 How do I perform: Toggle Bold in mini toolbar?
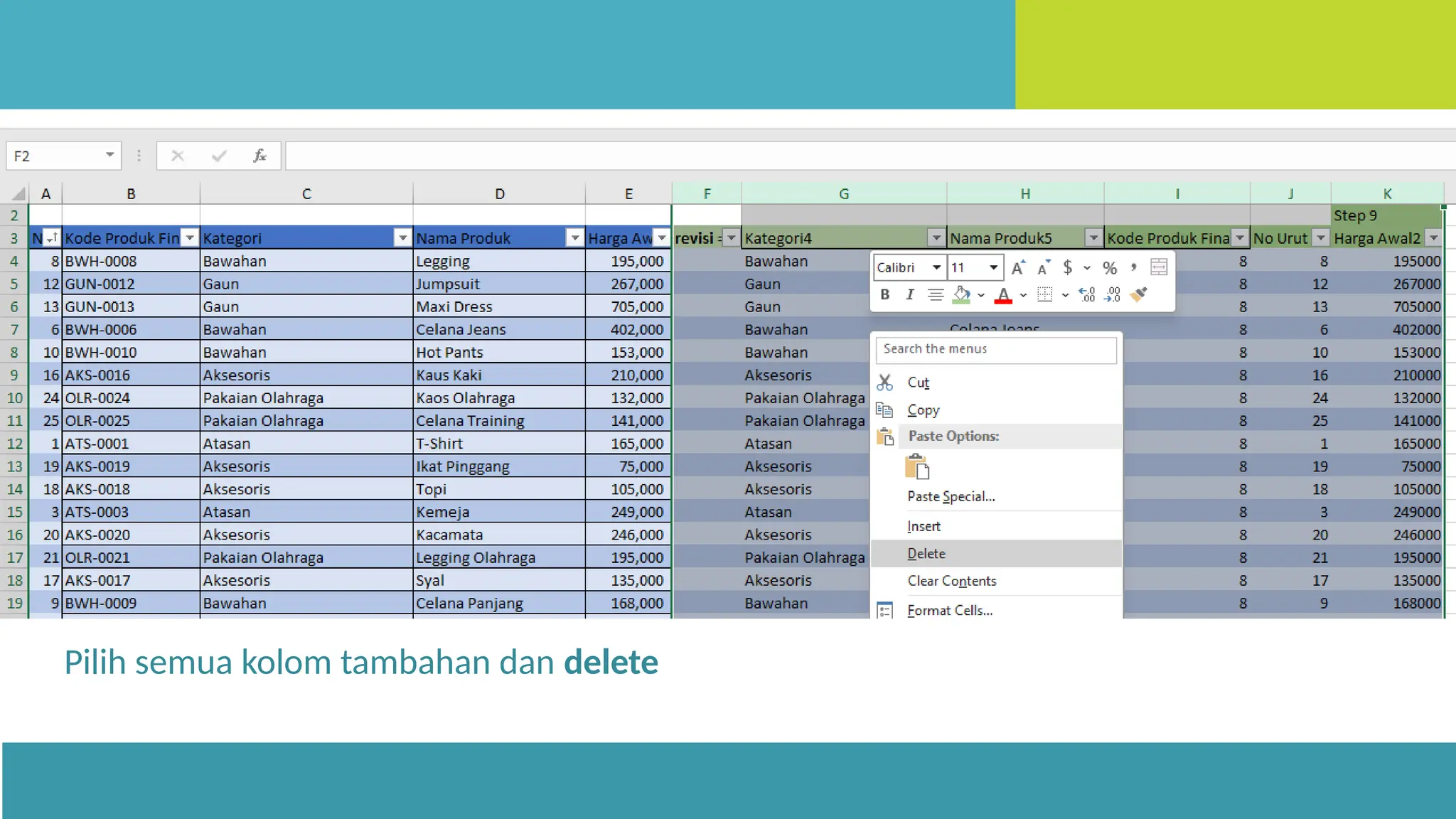tap(884, 294)
